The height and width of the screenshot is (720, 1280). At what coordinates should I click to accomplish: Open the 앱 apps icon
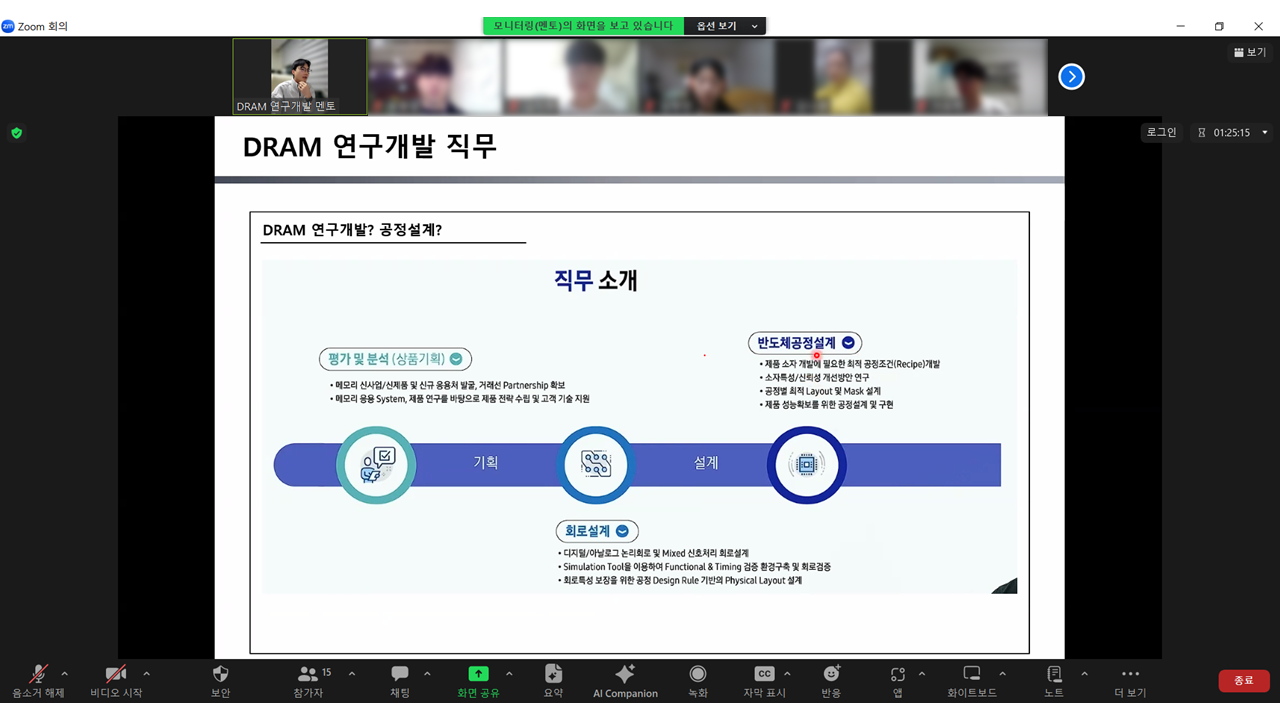[x=898, y=674]
